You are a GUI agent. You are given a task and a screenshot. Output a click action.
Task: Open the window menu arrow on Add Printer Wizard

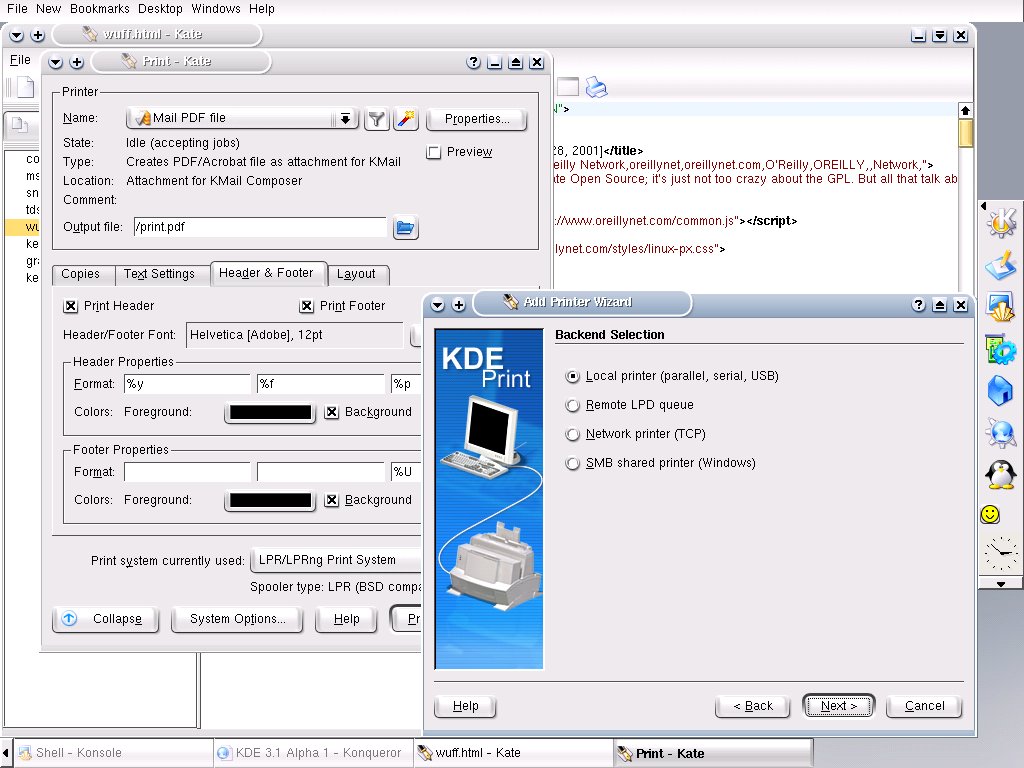(438, 305)
